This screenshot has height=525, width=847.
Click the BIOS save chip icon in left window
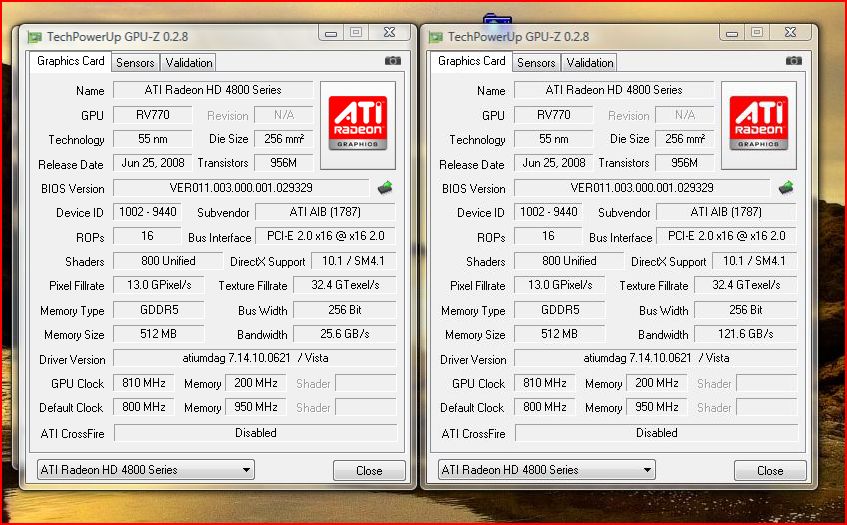385,188
